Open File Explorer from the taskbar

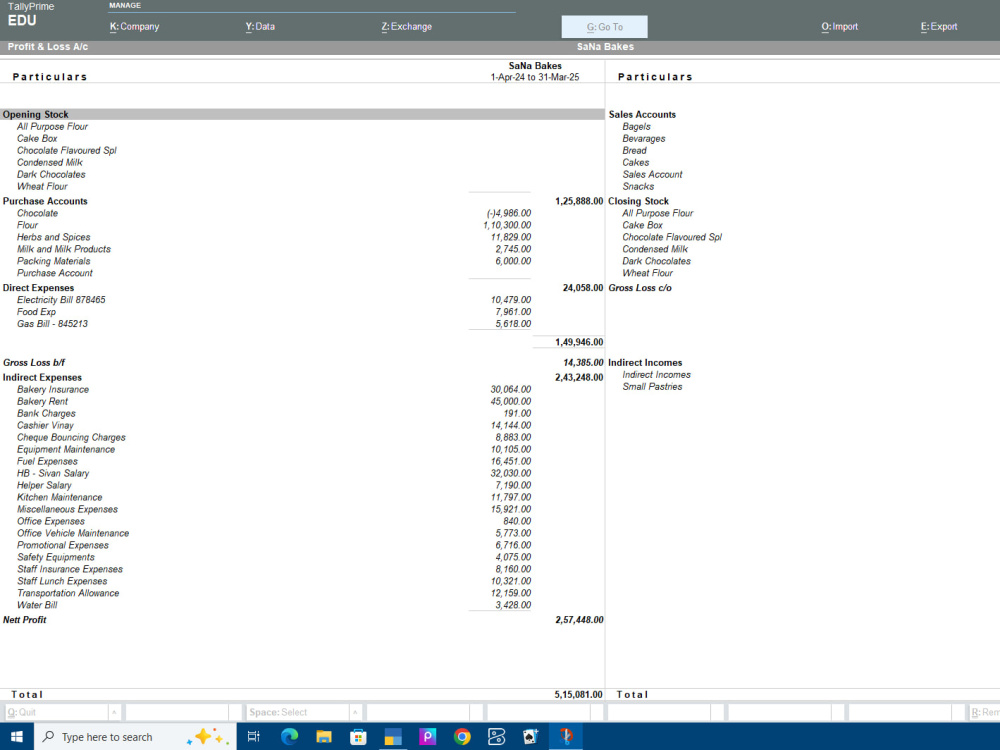(x=324, y=737)
